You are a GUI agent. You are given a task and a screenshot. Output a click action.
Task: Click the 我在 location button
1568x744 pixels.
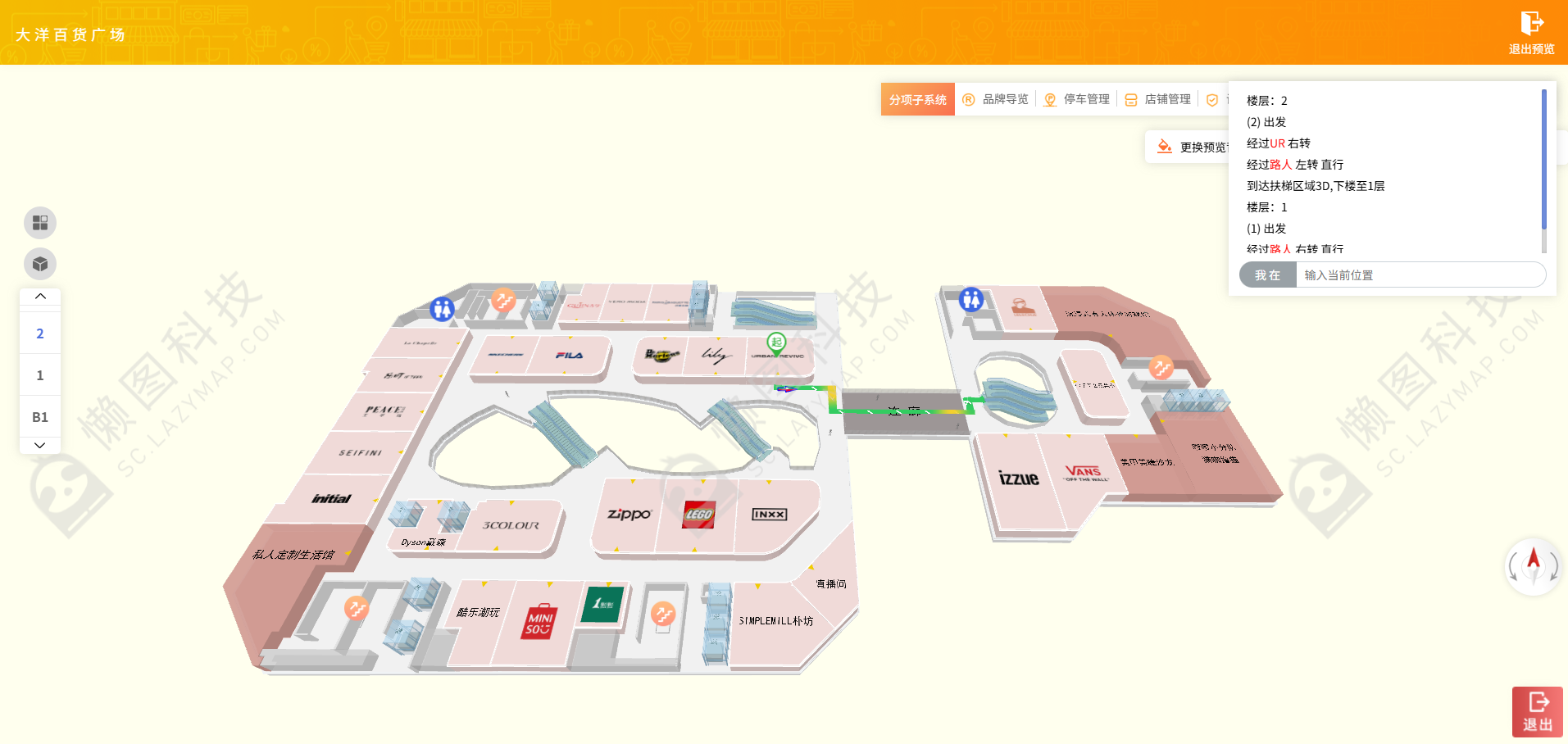coord(1267,275)
